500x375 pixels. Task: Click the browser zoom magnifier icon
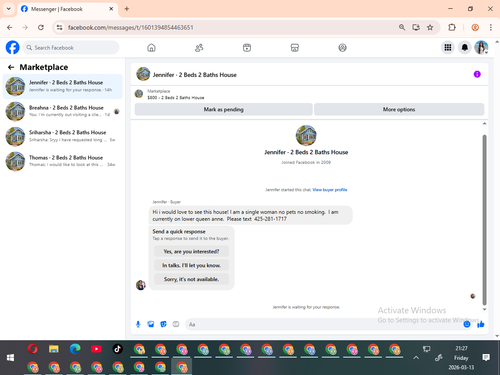coord(402,27)
